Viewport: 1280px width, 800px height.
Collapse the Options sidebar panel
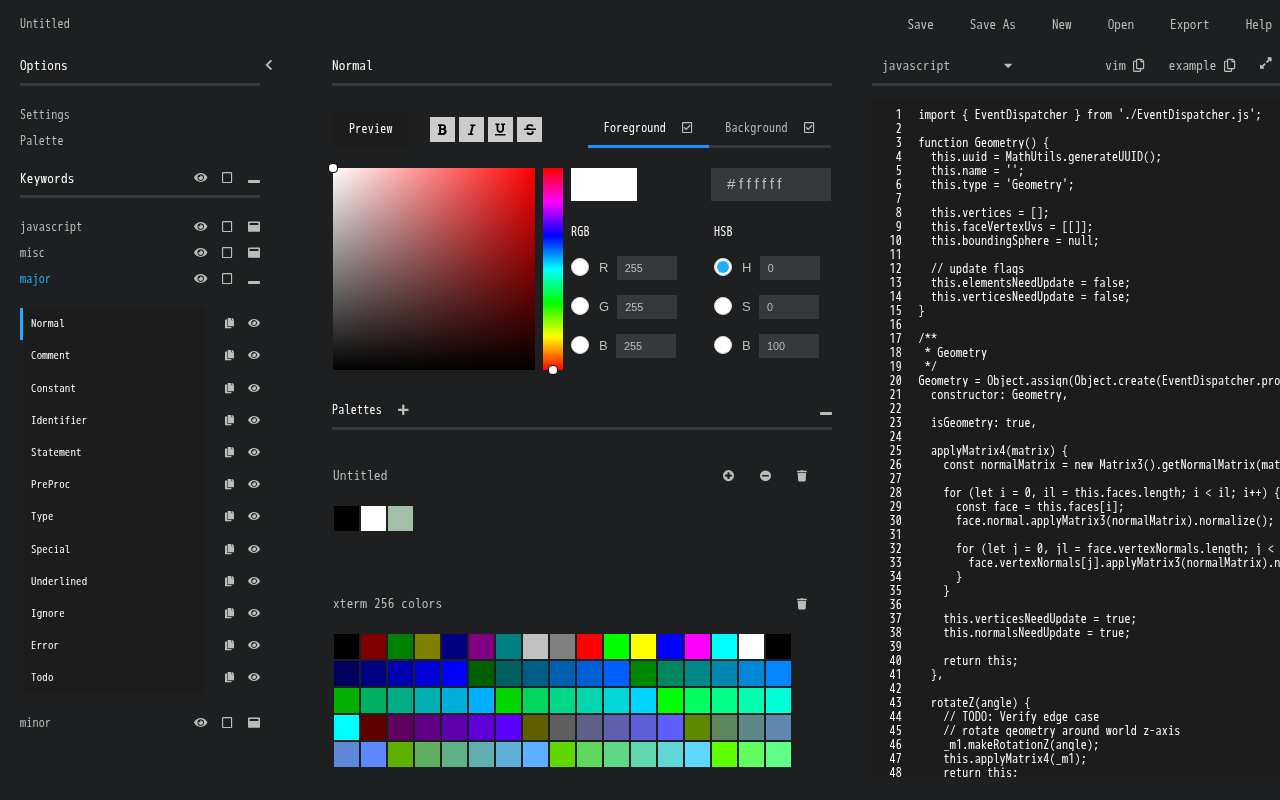(268, 65)
